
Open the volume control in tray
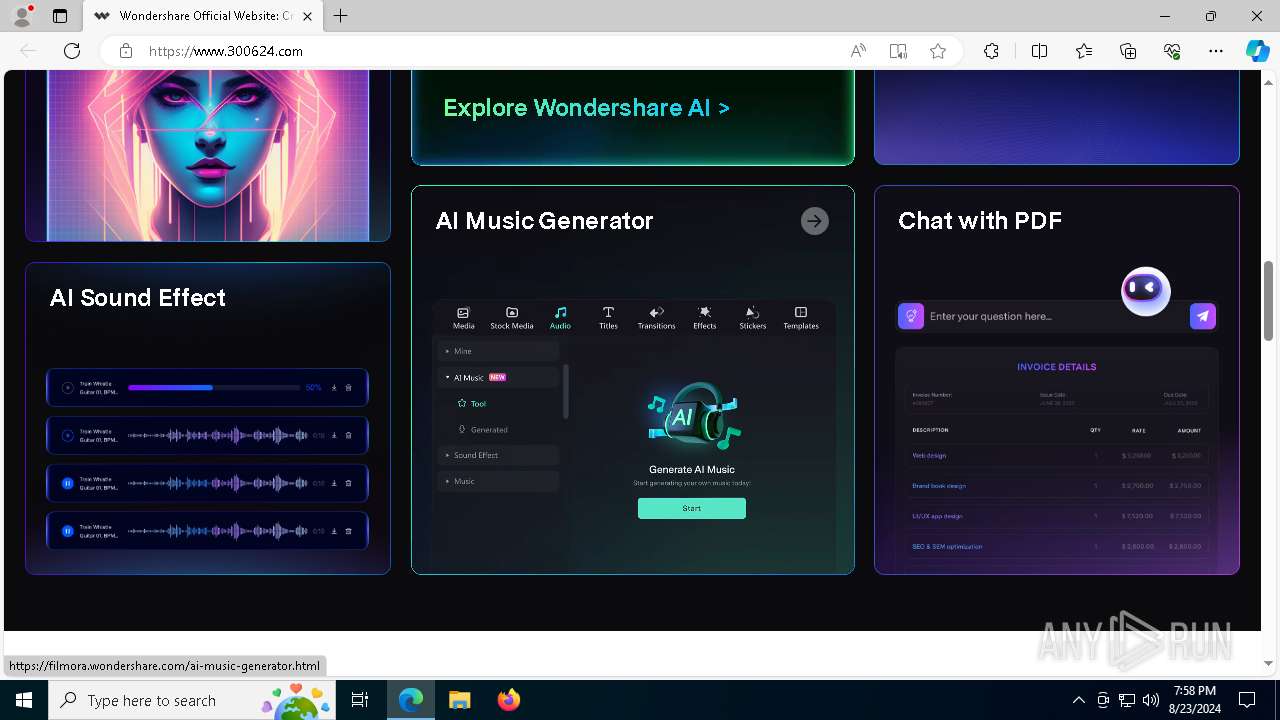(x=1150, y=700)
